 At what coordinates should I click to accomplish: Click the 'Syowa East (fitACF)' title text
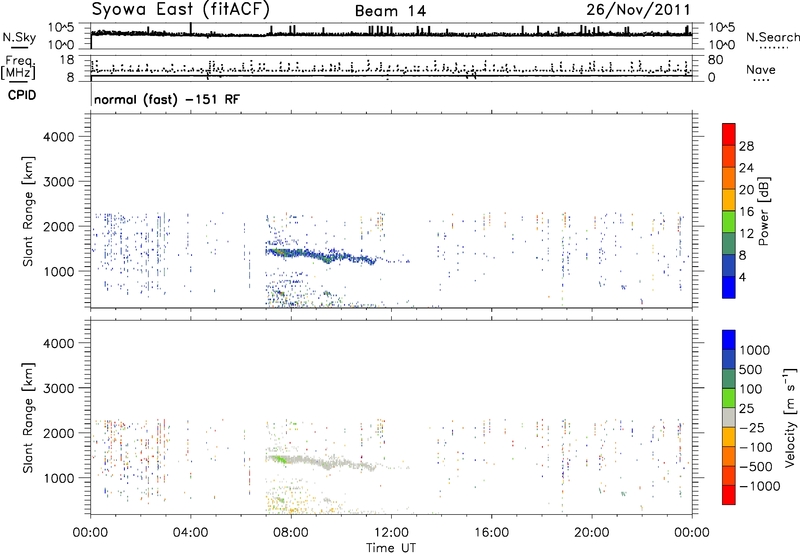pyautogui.click(x=181, y=10)
